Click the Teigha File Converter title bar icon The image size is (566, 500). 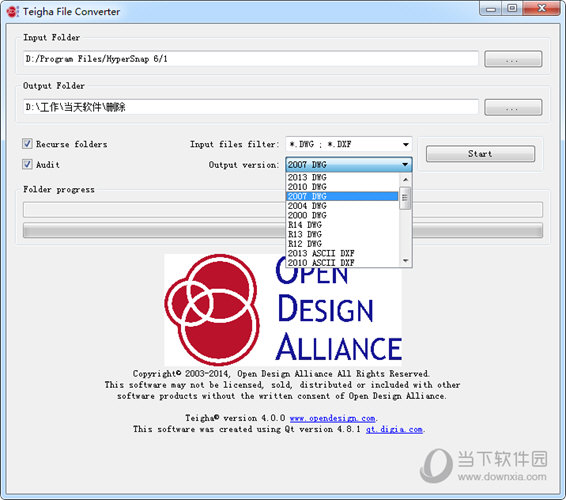(12, 12)
